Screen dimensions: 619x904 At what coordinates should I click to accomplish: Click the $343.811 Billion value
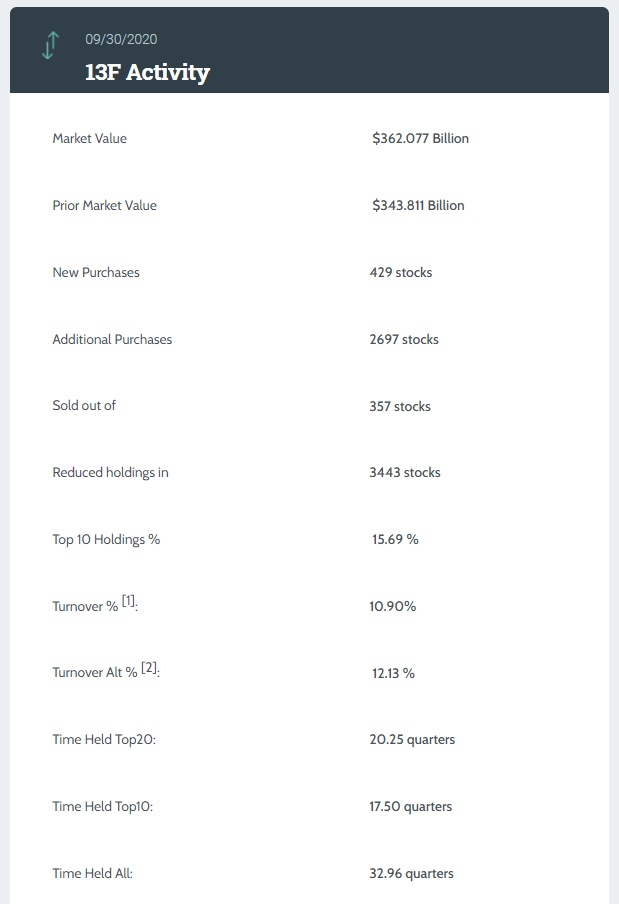[x=418, y=206]
